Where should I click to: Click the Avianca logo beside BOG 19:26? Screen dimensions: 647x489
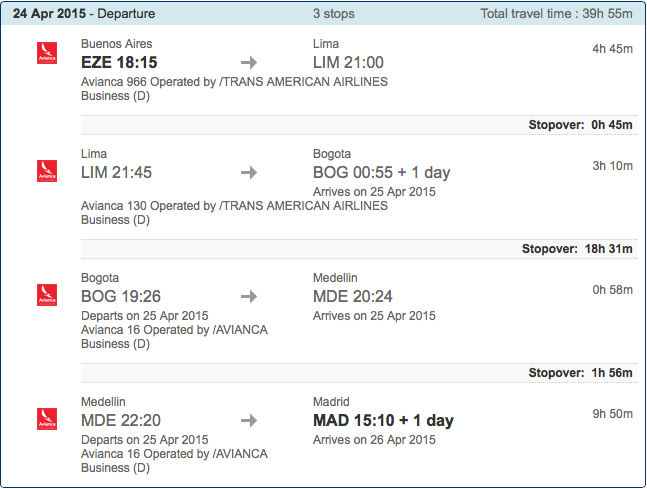[47, 295]
